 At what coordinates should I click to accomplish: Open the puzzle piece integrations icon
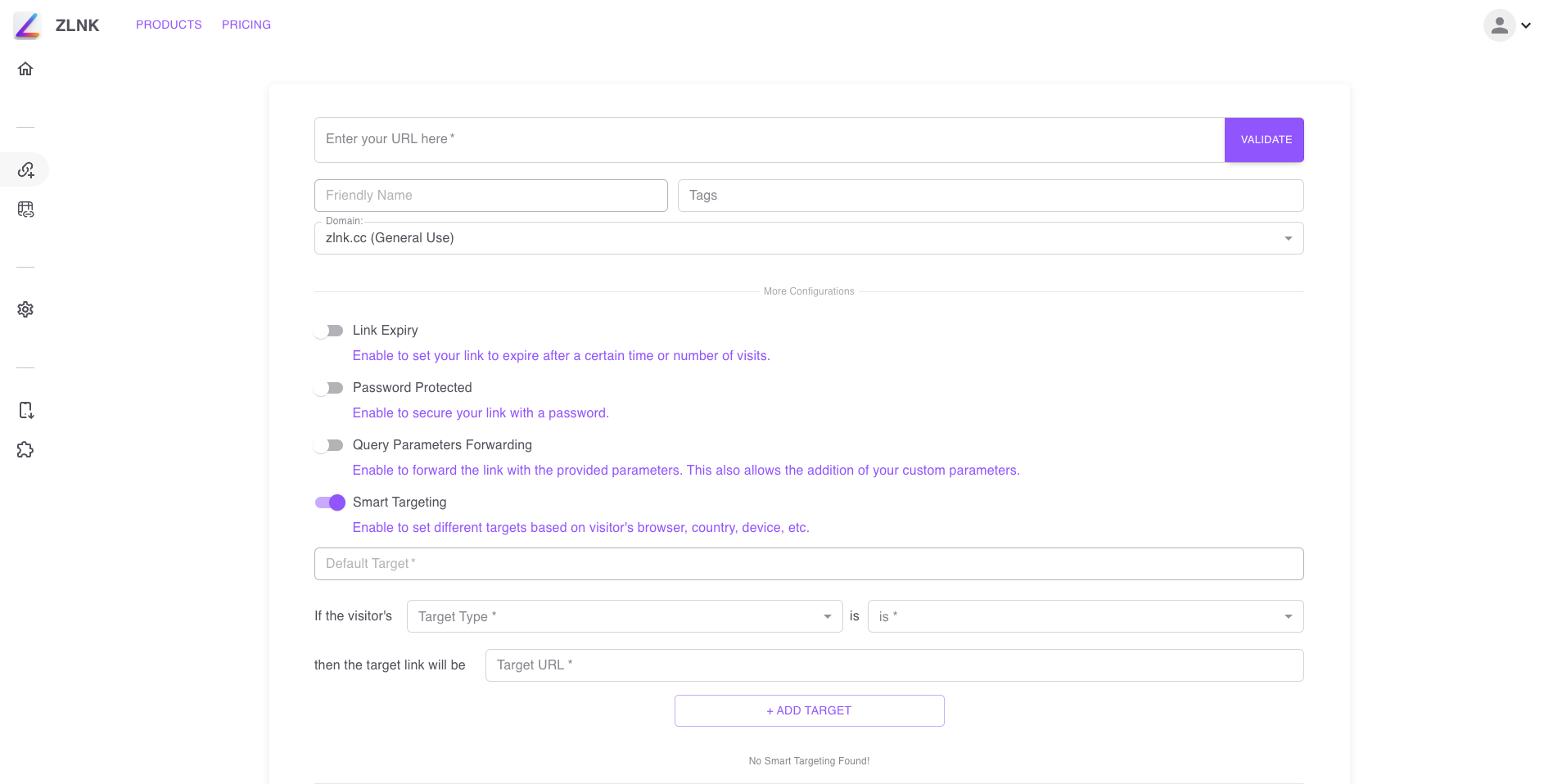click(x=25, y=449)
